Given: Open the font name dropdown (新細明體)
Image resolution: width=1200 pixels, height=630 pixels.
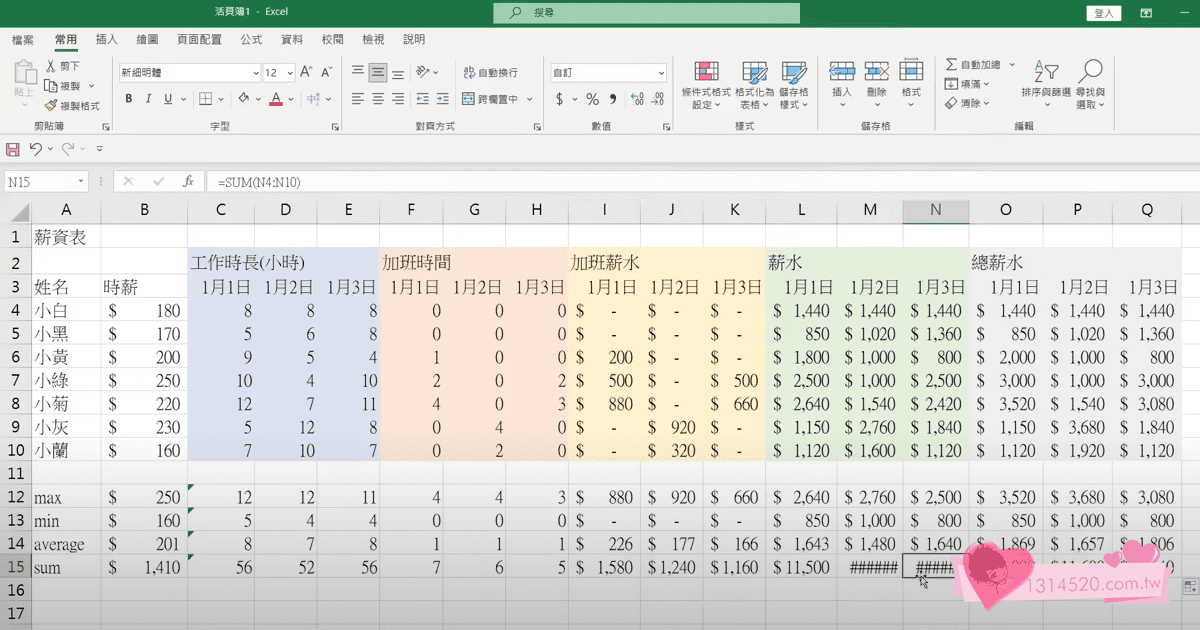Looking at the screenshot, I should point(255,73).
